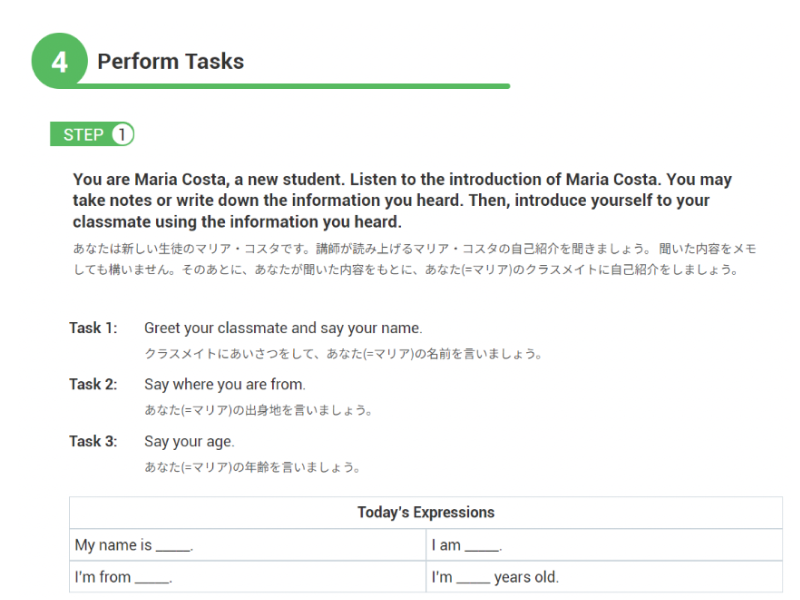
Task: Click the bold Maria Costa instruction paragraph
Action: point(402,201)
